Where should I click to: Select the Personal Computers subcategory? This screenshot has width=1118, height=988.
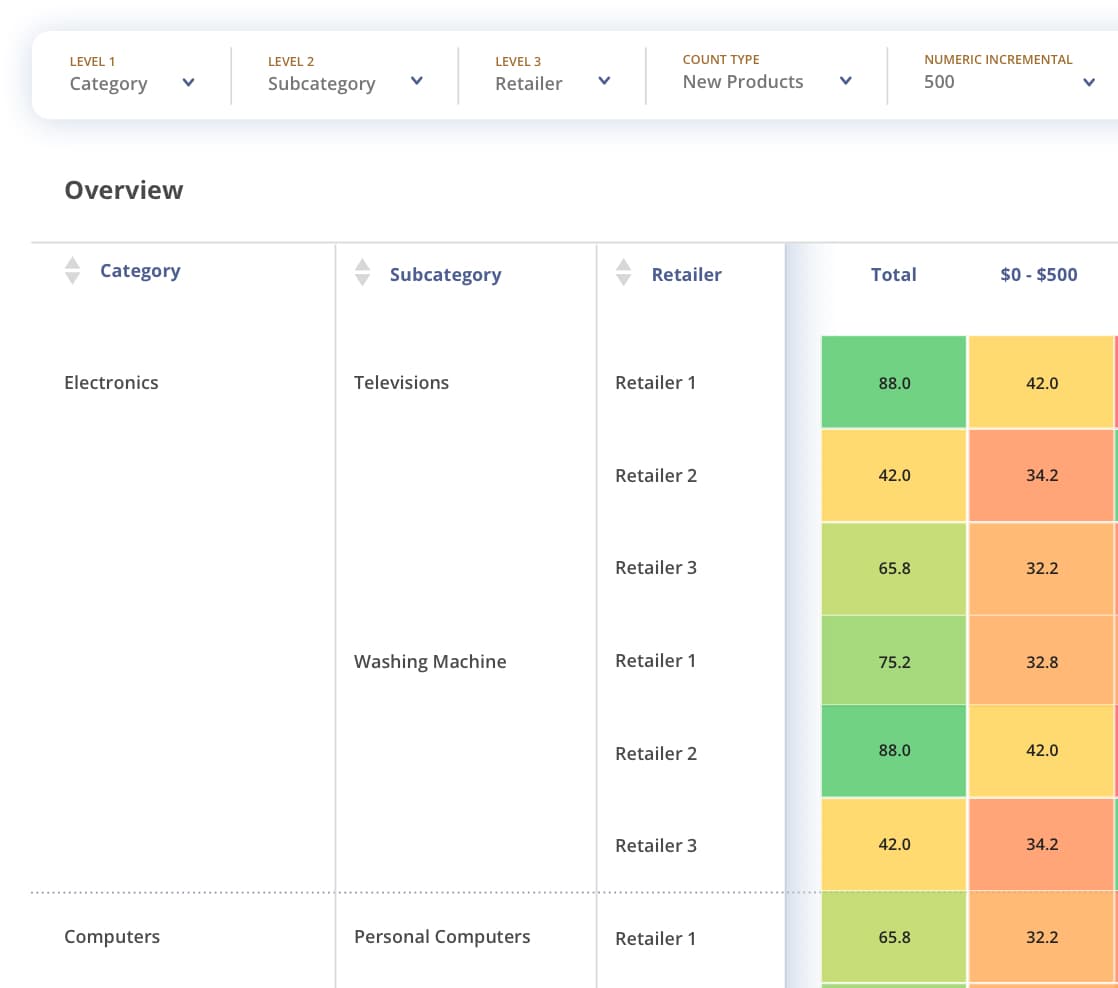pyautogui.click(x=442, y=937)
